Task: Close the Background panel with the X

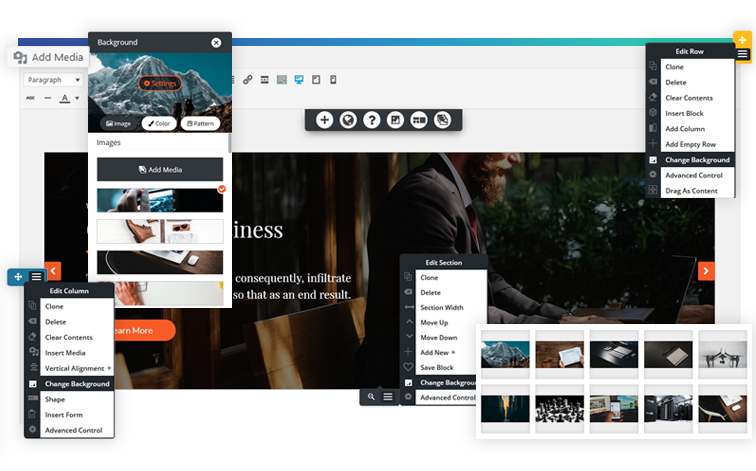Action: click(x=216, y=42)
